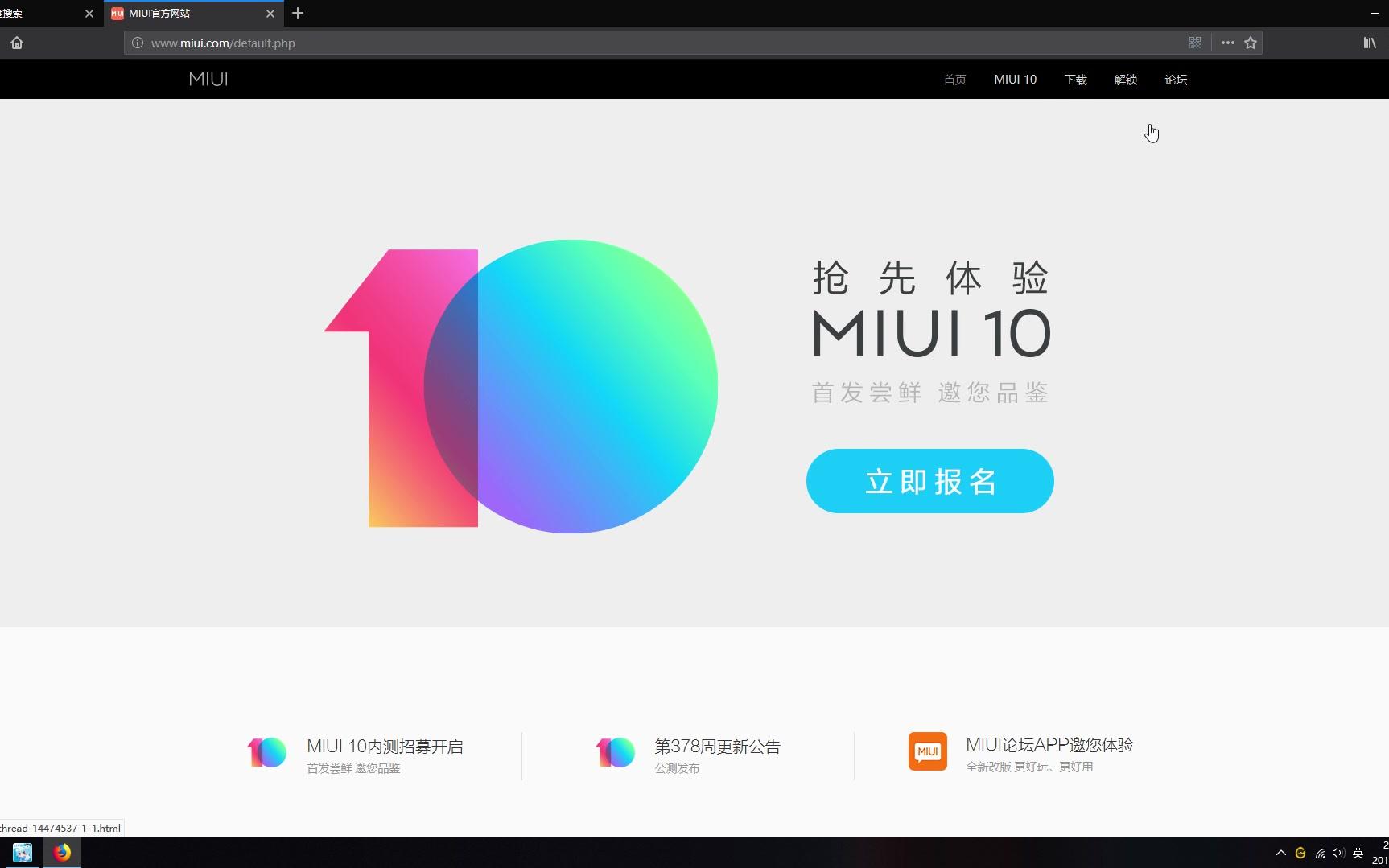The image size is (1389, 868).
Task: Open Firefox from the taskbar
Action: tap(61, 852)
